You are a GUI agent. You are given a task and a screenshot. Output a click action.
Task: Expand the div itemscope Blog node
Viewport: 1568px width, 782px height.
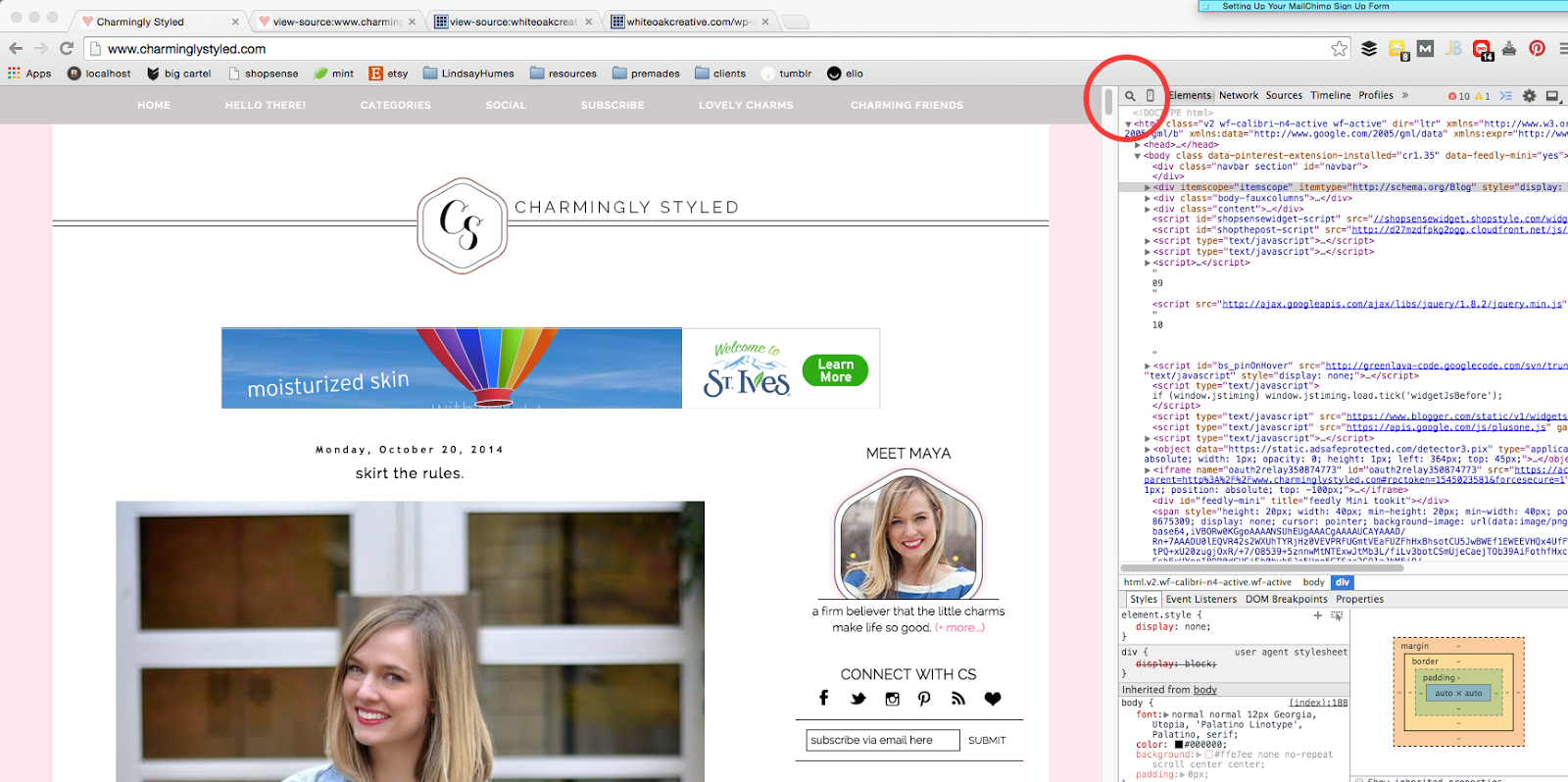coord(1148,187)
